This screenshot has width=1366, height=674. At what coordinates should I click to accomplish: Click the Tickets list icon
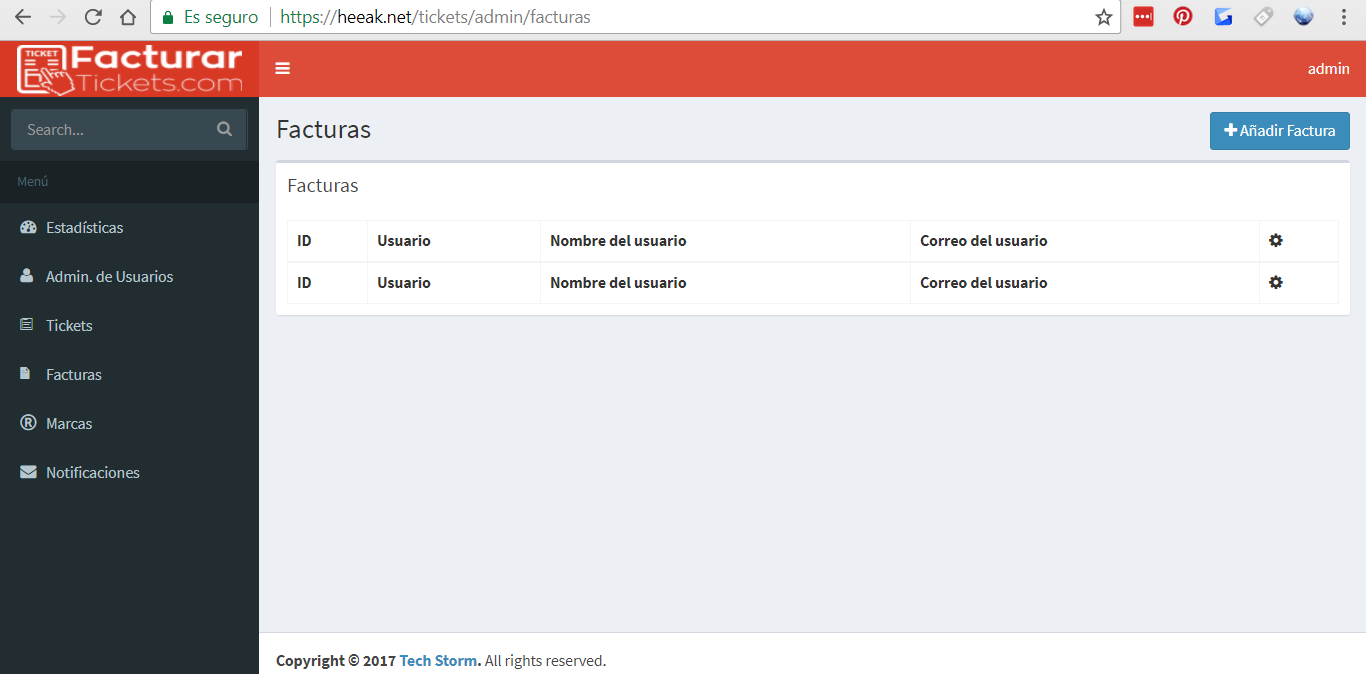27,325
